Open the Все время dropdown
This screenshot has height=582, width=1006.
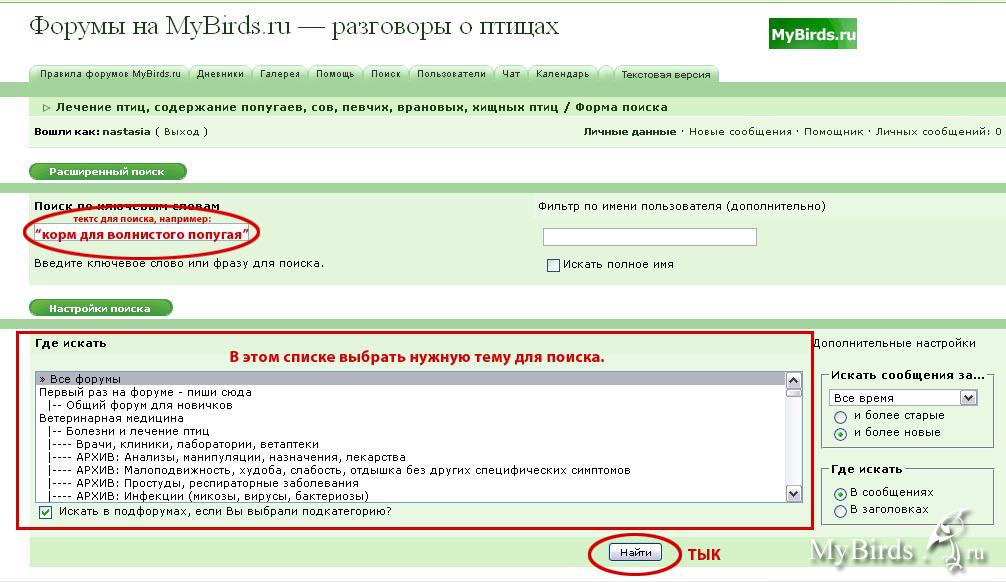903,398
